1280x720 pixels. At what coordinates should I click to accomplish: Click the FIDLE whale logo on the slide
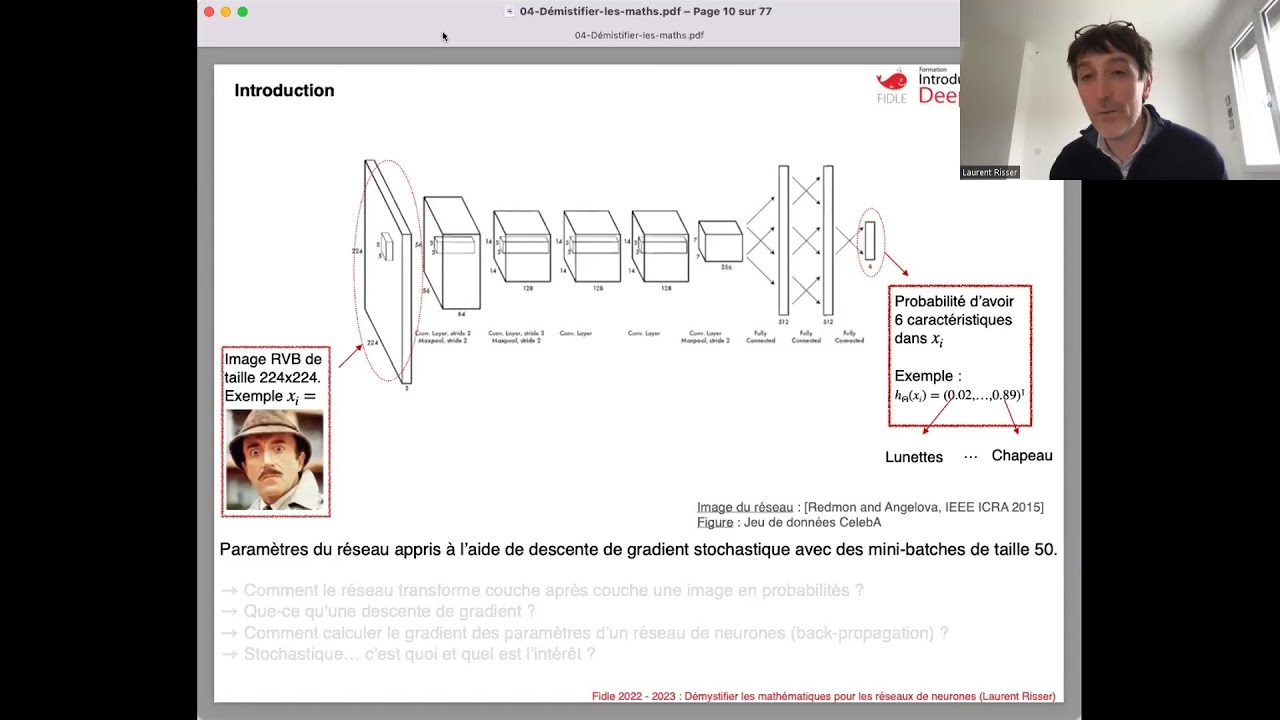[x=892, y=86]
